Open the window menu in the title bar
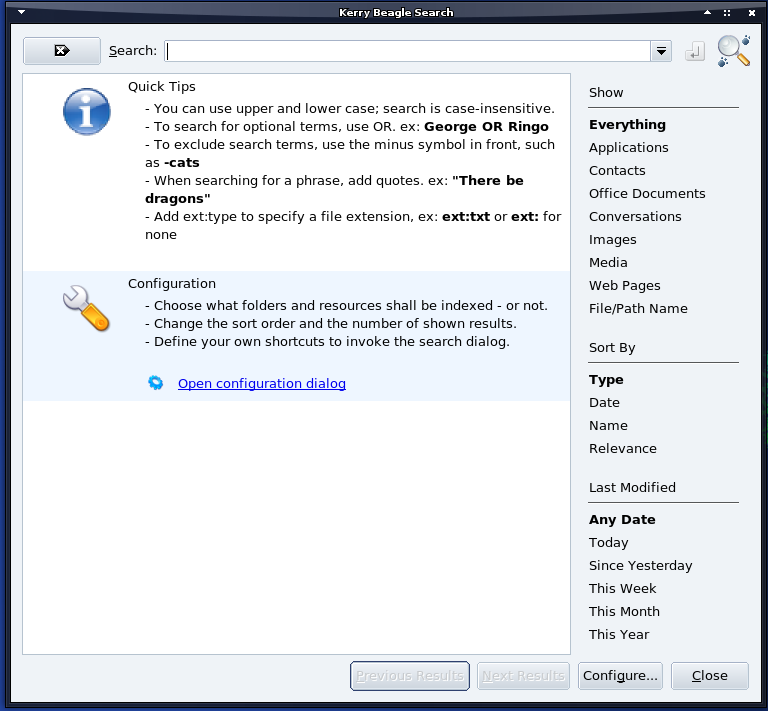 click(x=22, y=12)
